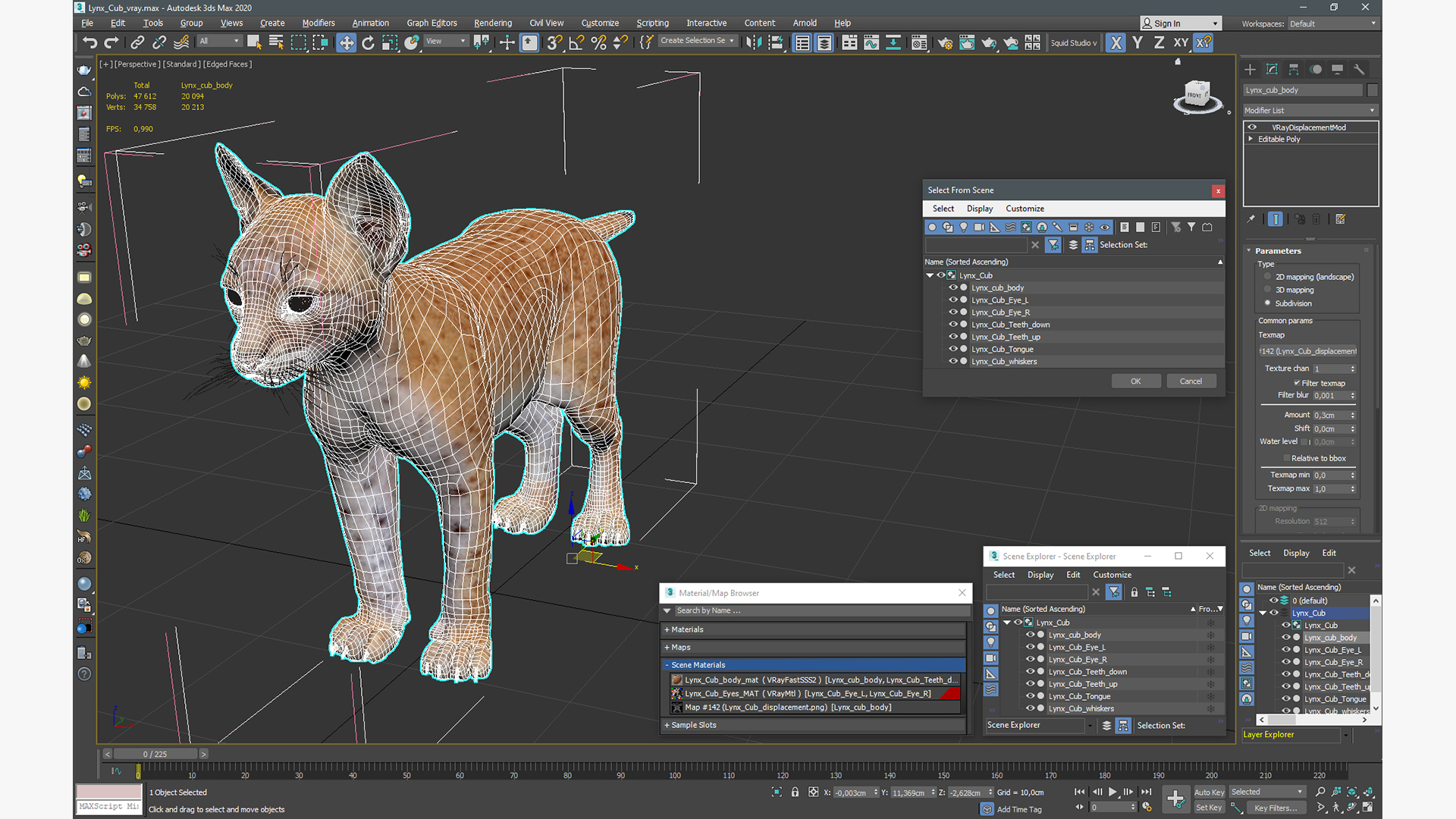The height and width of the screenshot is (819, 1456).
Task: Uncheck the Filter texmap checkbox
Action: [x=1297, y=383]
